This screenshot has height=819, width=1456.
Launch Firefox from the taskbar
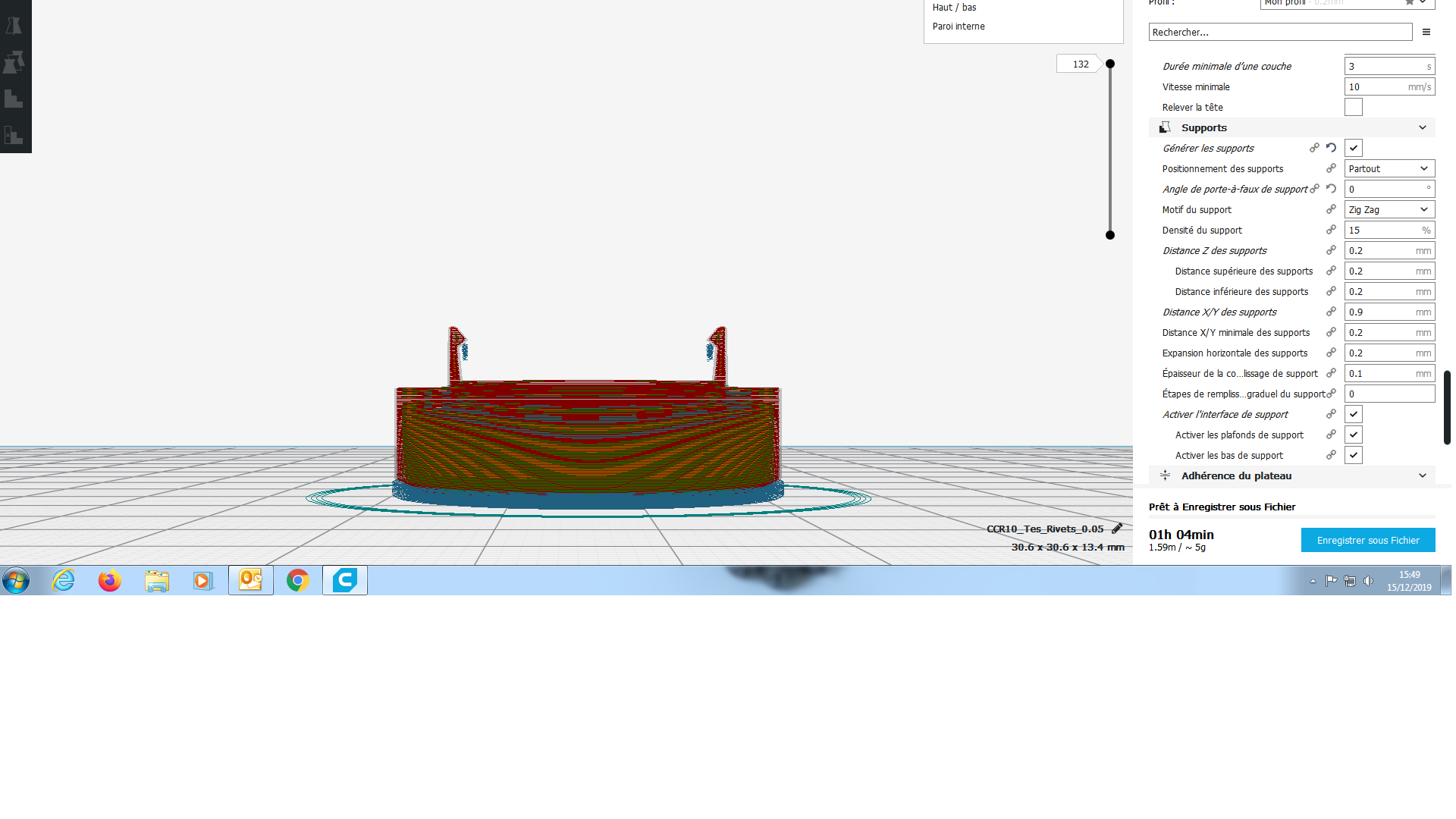tap(110, 580)
